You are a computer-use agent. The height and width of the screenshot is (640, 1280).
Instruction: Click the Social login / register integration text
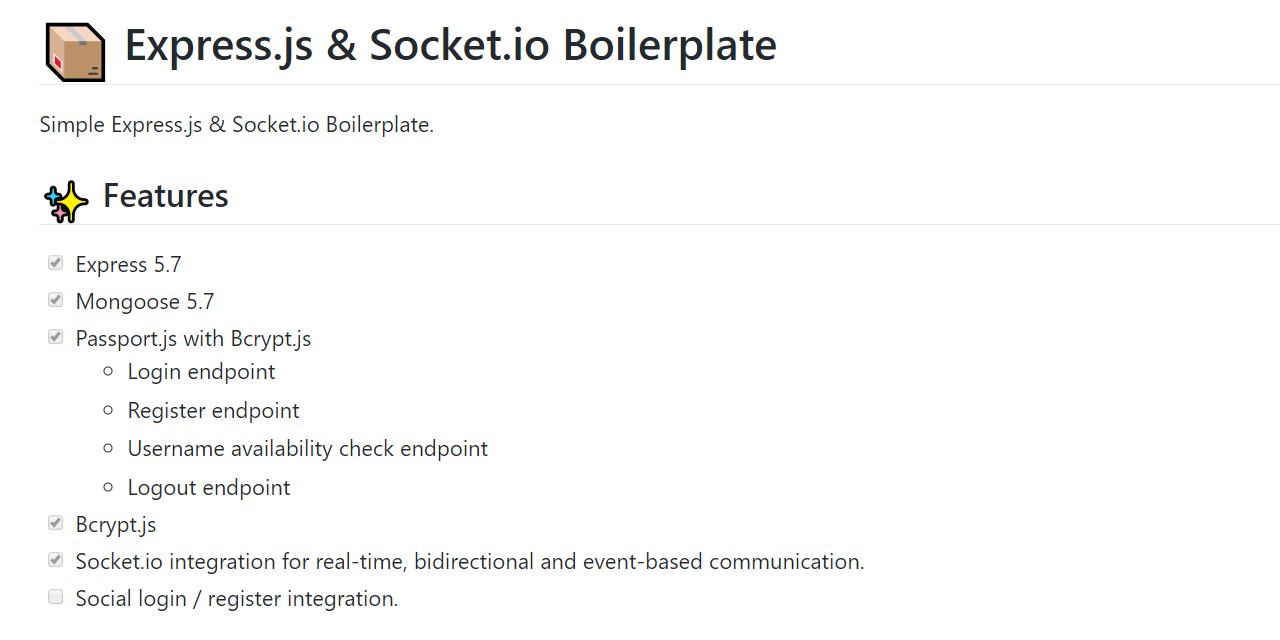[236, 599]
